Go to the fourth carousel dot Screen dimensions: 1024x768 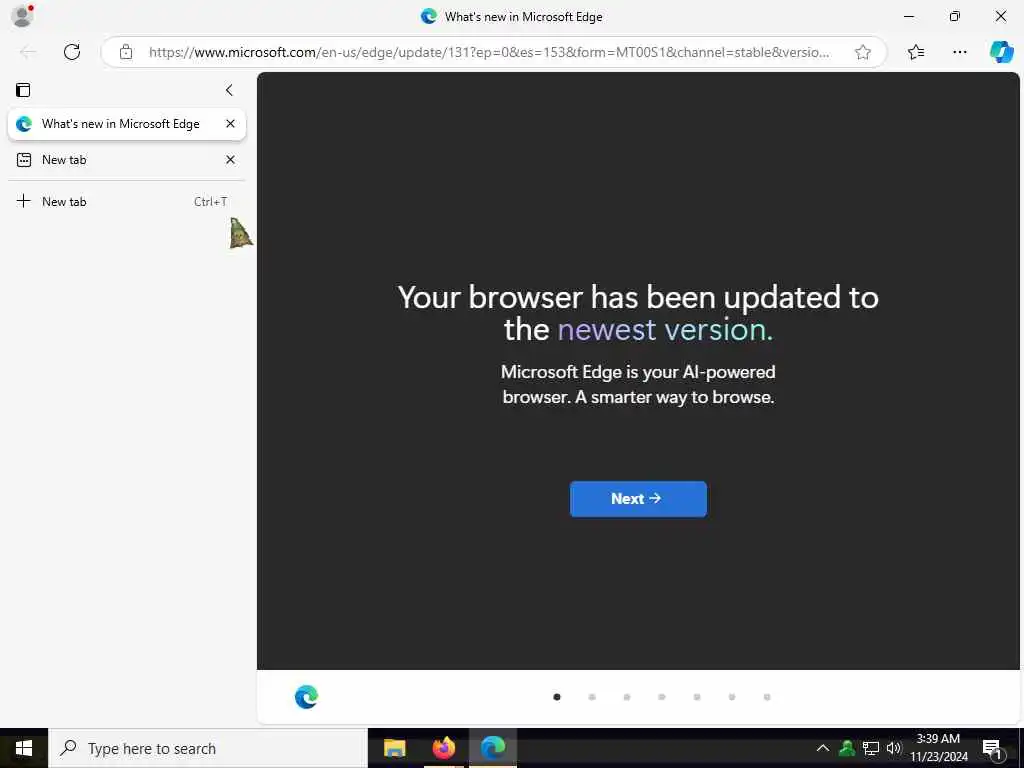[x=662, y=697]
